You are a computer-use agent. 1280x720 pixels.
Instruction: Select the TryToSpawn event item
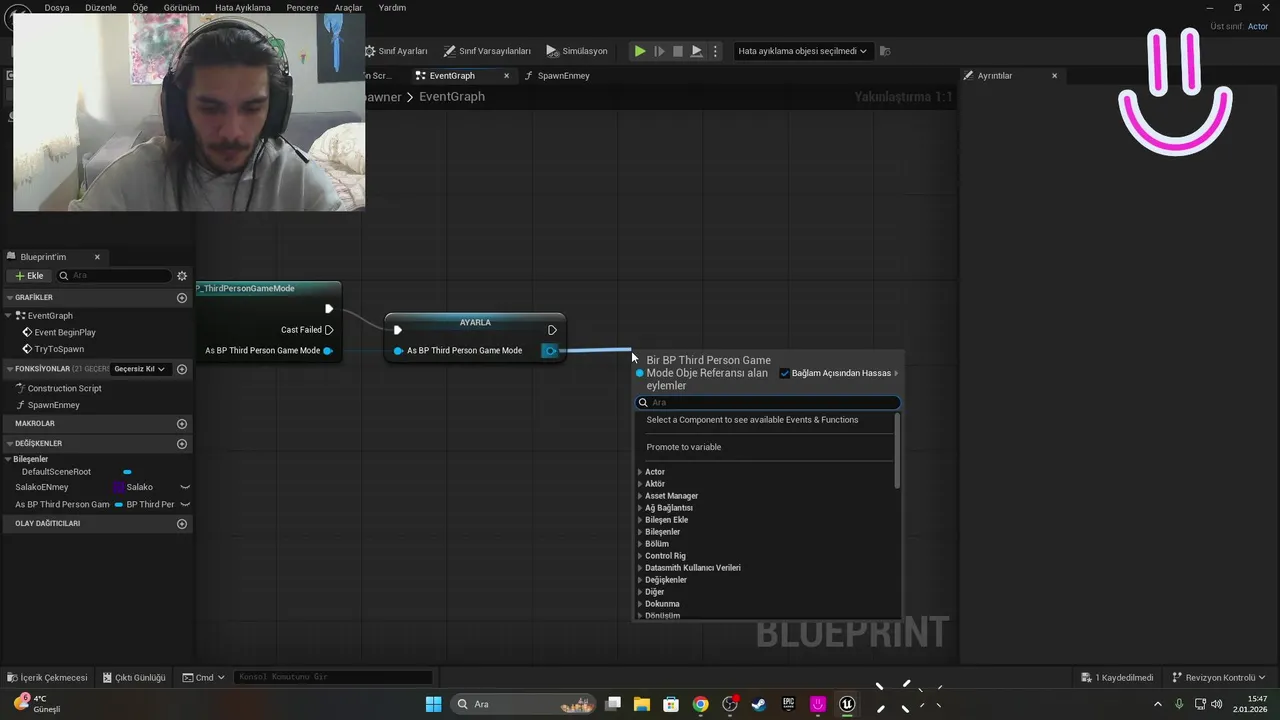click(x=59, y=349)
